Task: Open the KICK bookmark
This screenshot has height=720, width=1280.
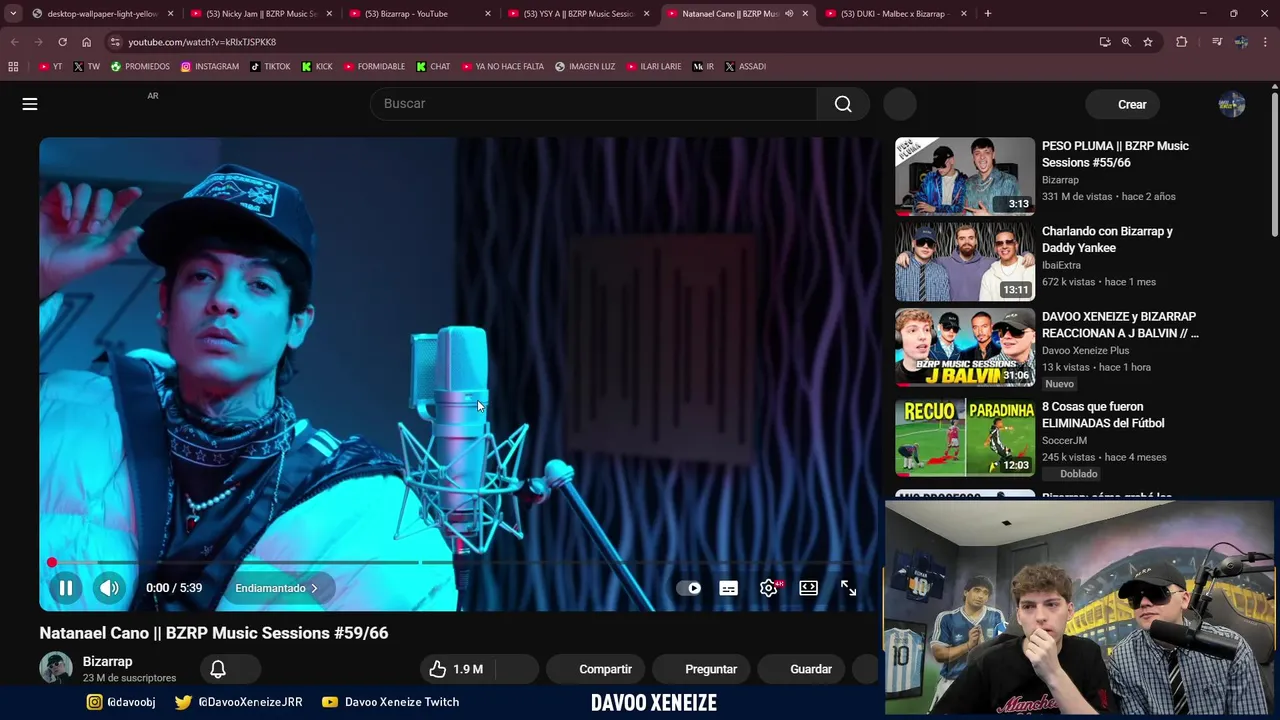Action: click(x=317, y=67)
